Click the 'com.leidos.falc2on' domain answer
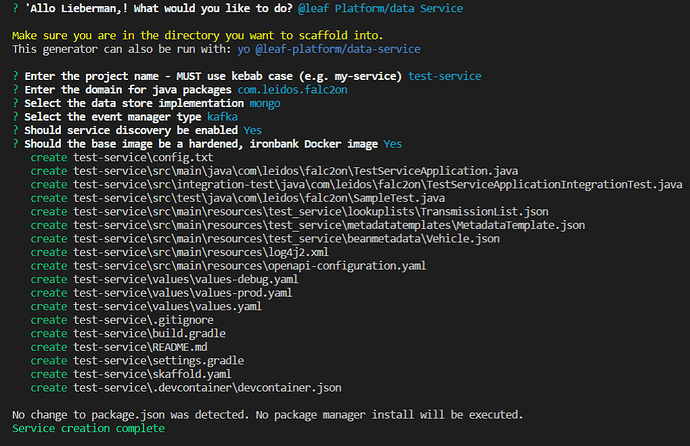The width and height of the screenshot is (690, 446). click(x=292, y=90)
